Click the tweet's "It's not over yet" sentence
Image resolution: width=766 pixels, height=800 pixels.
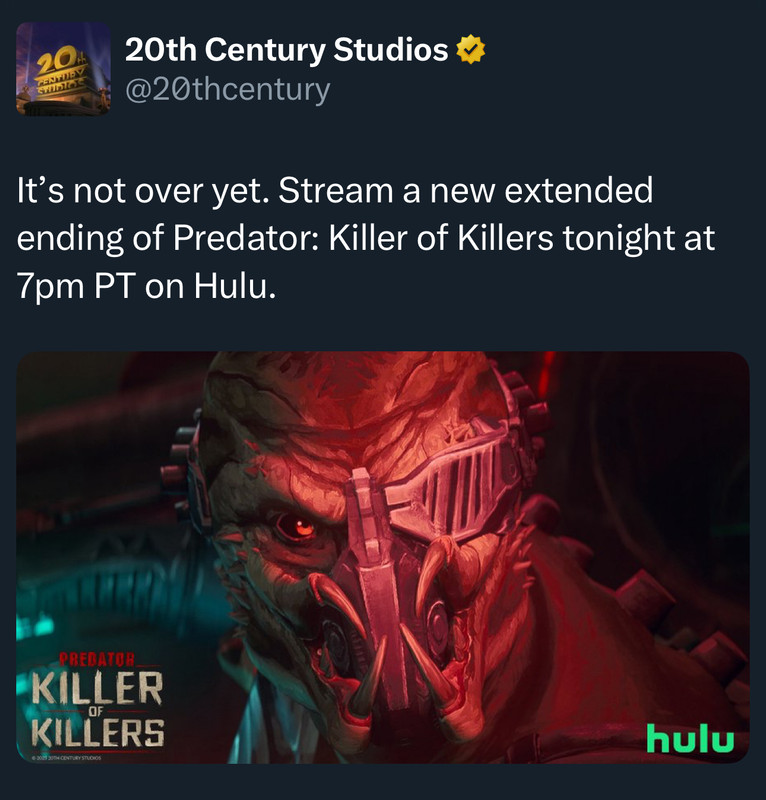[x=142, y=190]
